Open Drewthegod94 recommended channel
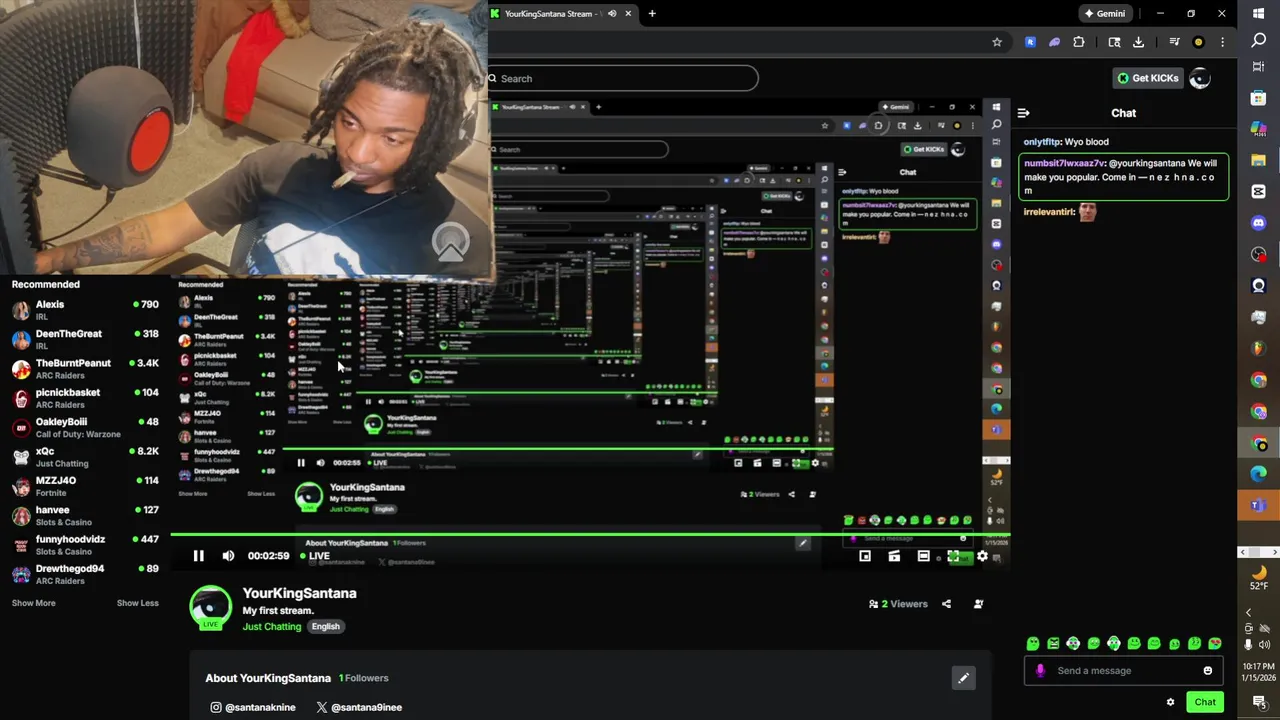 [x=85, y=574]
